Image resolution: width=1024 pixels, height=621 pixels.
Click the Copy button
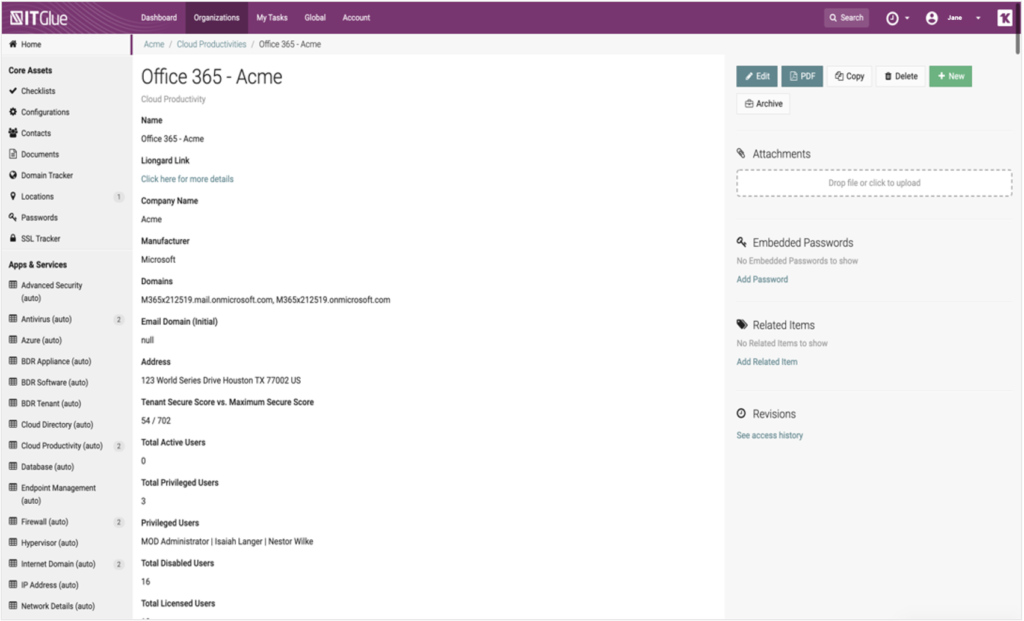point(850,76)
